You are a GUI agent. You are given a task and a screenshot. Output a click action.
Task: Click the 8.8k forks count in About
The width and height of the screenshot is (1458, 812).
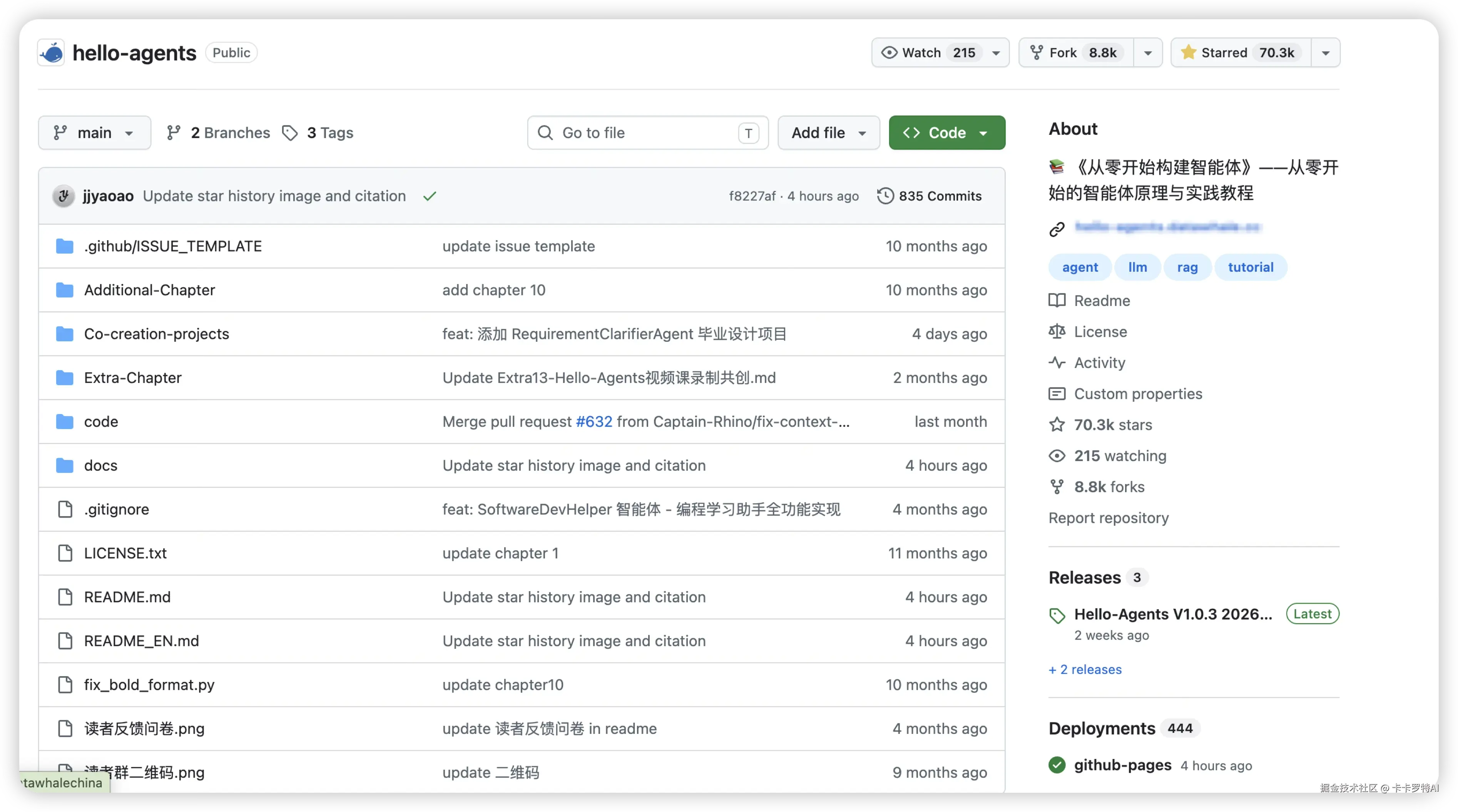pos(1109,487)
